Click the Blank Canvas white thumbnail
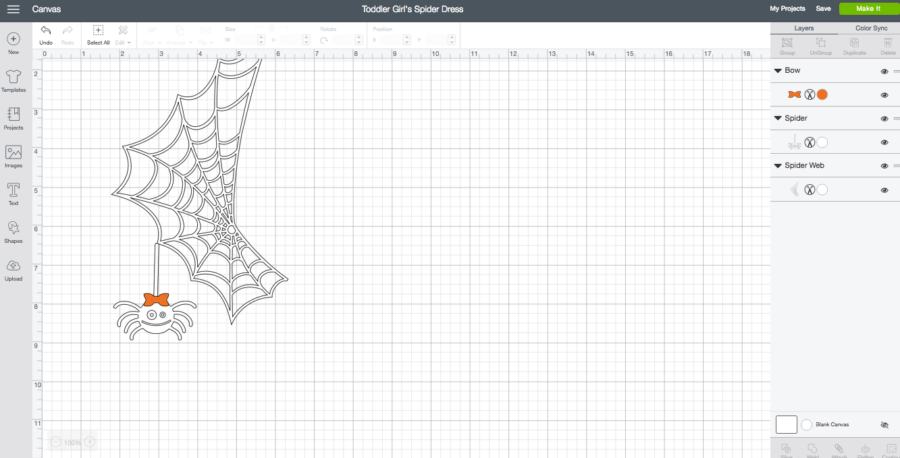Viewport: 900px width, 458px height. [x=786, y=425]
